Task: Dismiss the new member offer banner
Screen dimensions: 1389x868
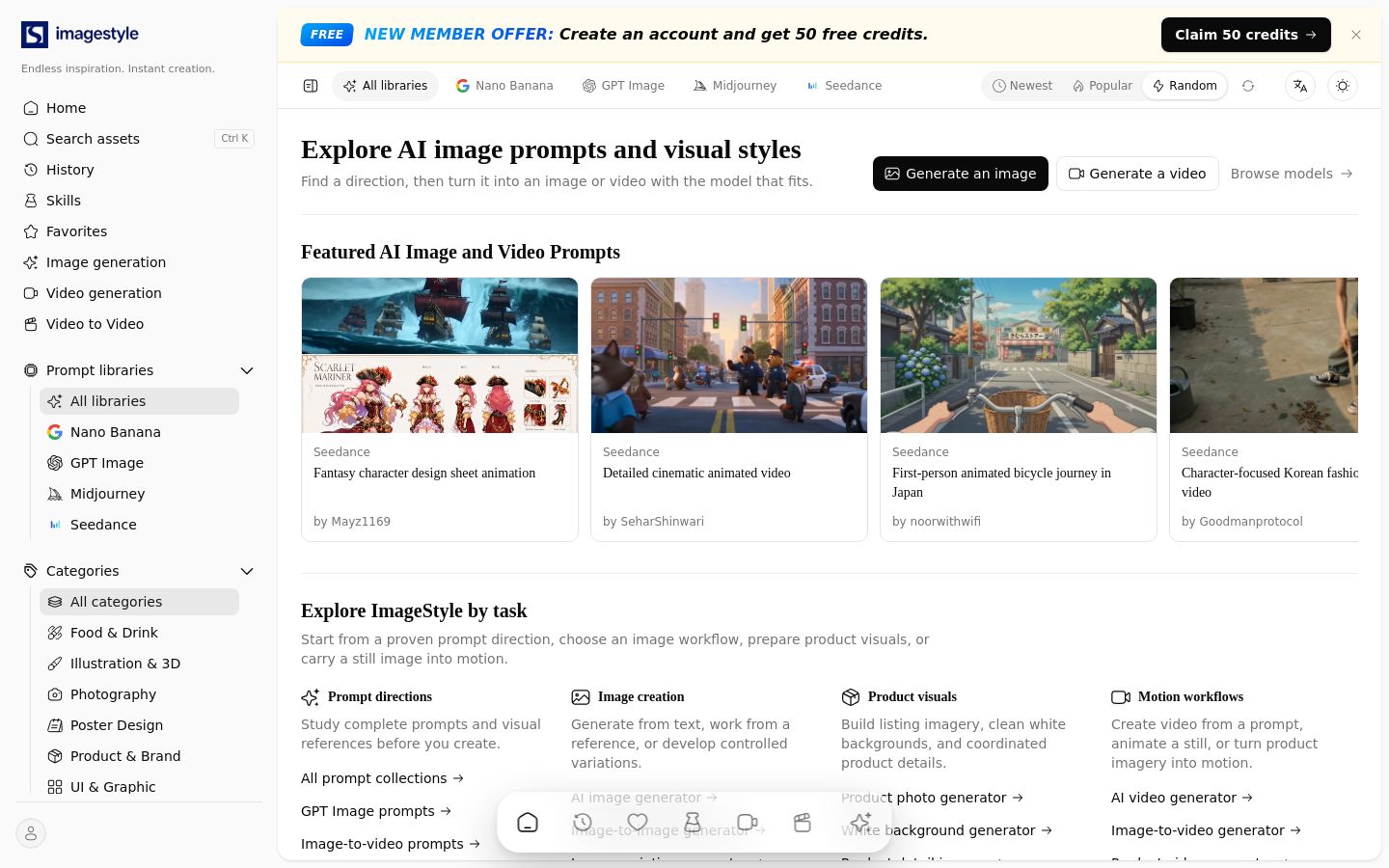Action: (x=1356, y=35)
